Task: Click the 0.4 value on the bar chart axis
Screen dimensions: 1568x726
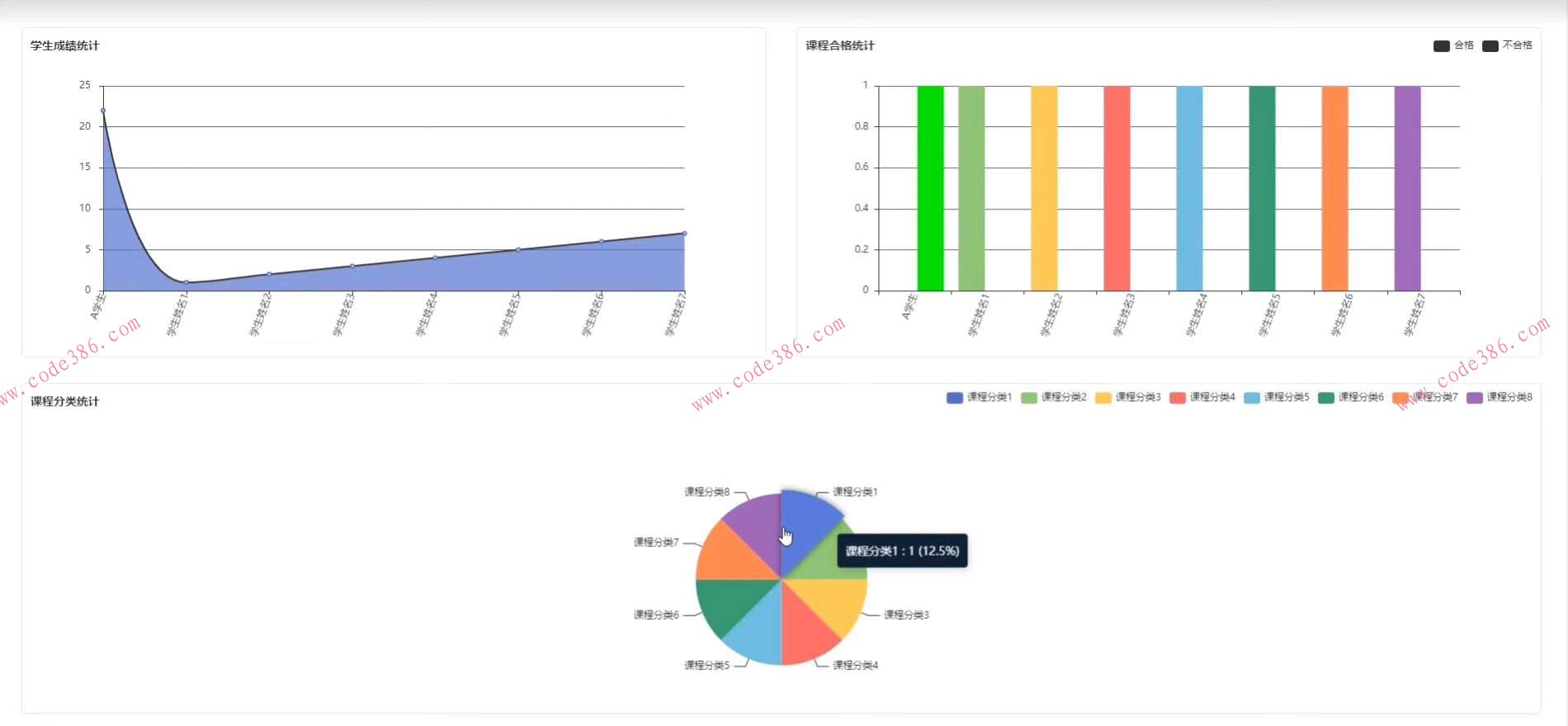Action: coord(862,209)
